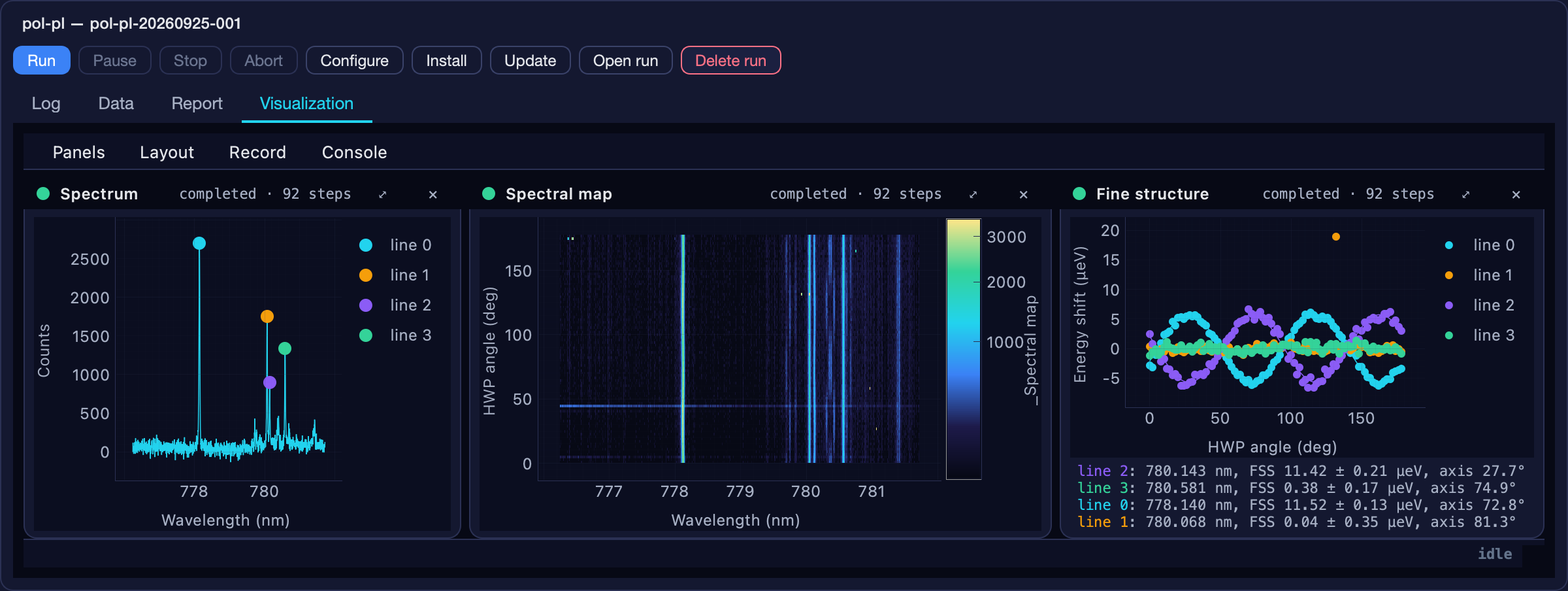Click the Update button
The height and width of the screenshot is (591, 1568).
(x=530, y=60)
